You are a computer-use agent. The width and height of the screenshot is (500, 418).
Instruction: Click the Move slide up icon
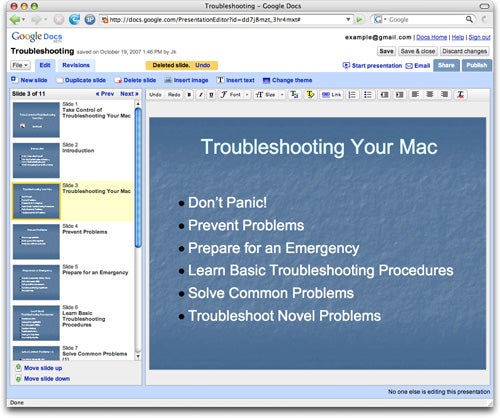pos(19,367)
